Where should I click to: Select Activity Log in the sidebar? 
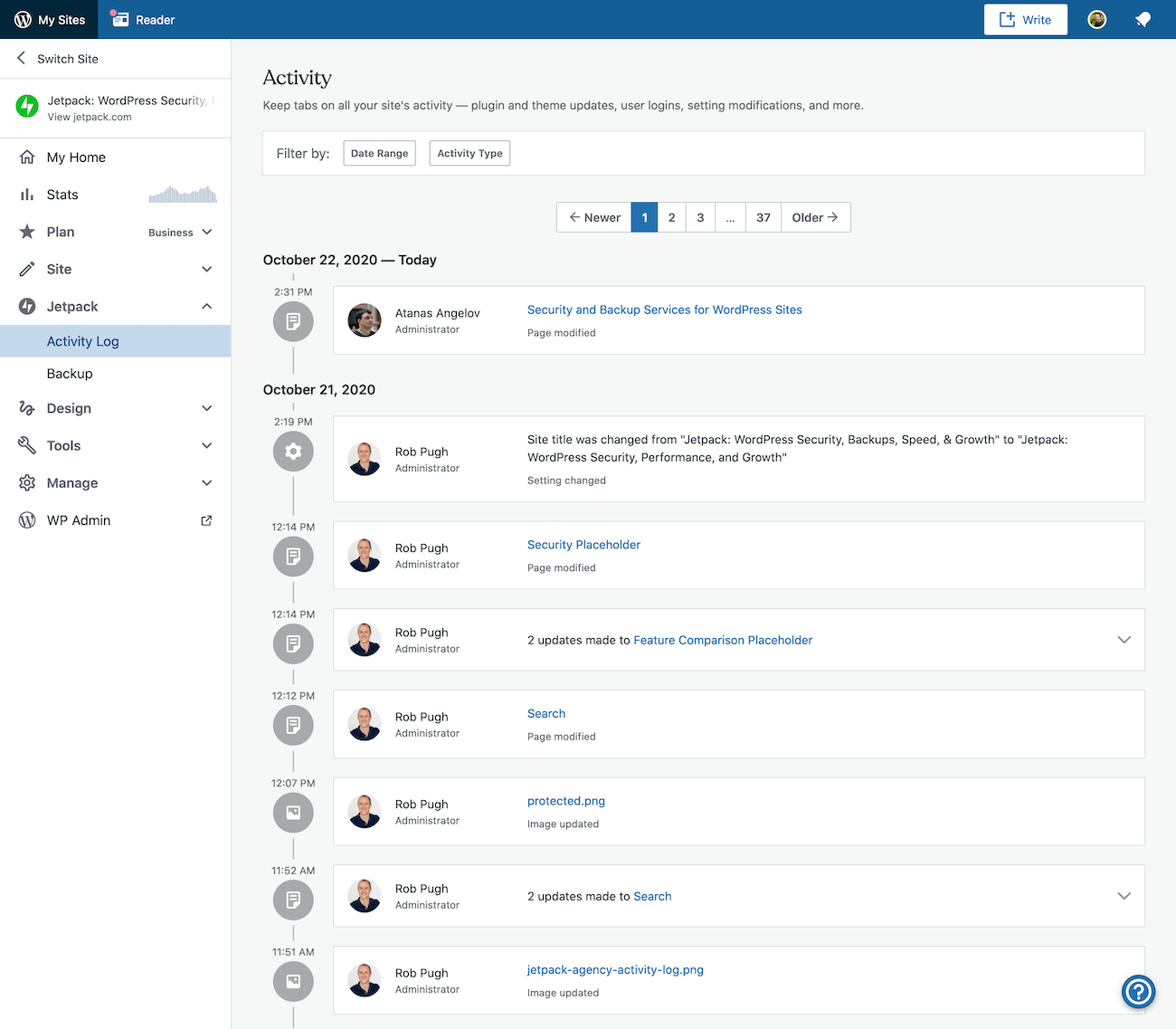(x=116, y=341)
